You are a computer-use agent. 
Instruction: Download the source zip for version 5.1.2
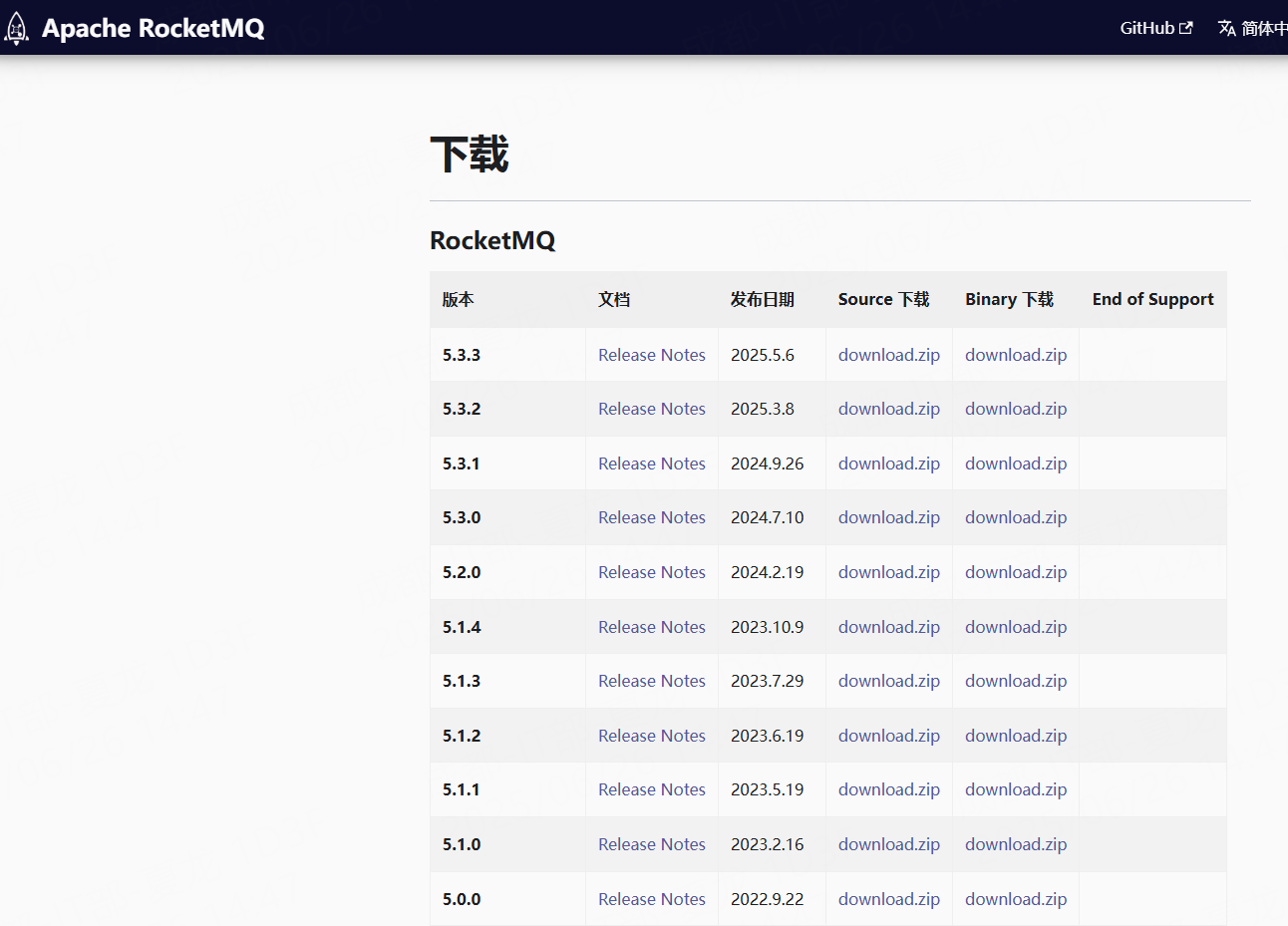pos(888,735)
